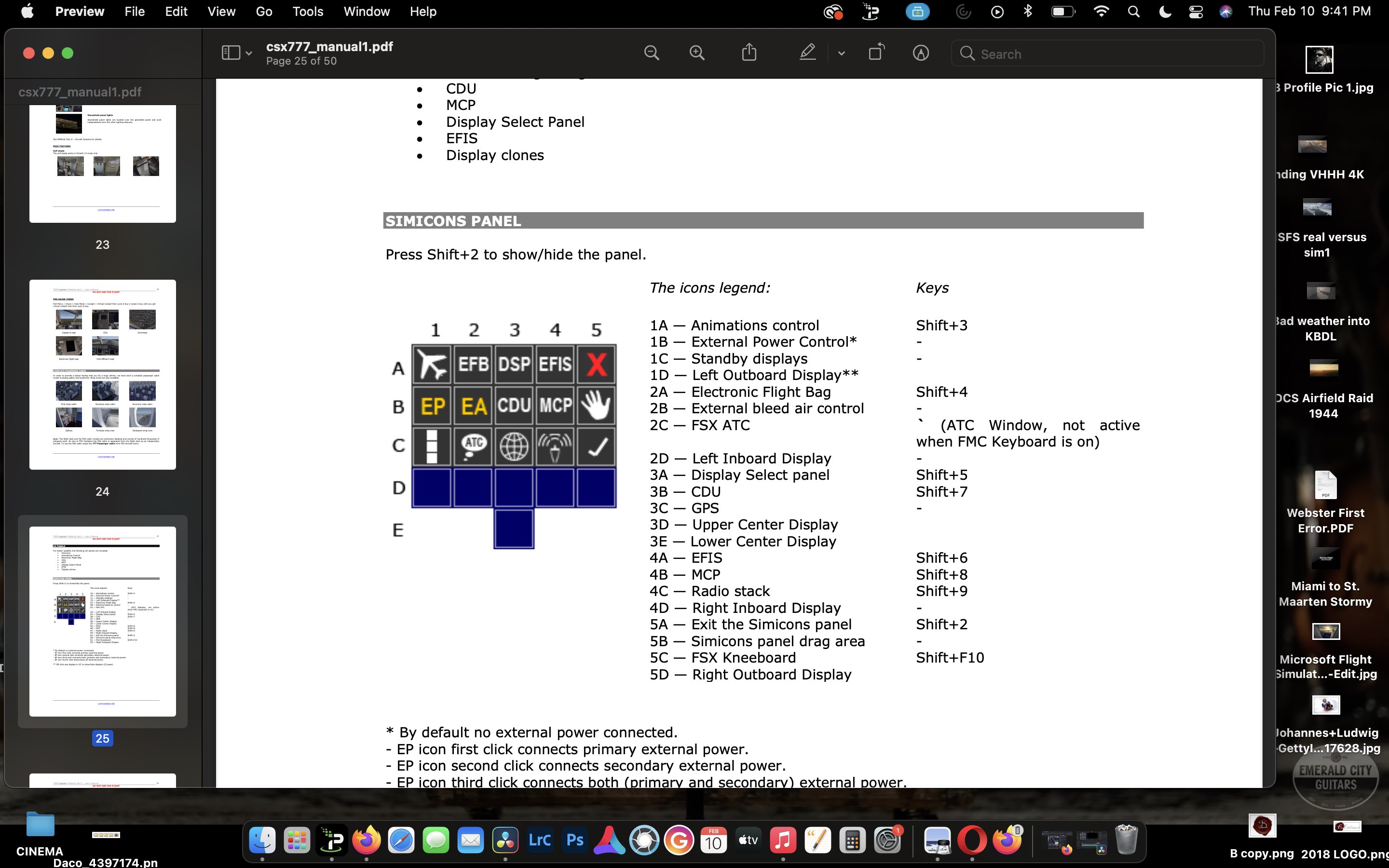1389x868 pixels.
Task: Open the Share menu icon
Action: point(749,52)
